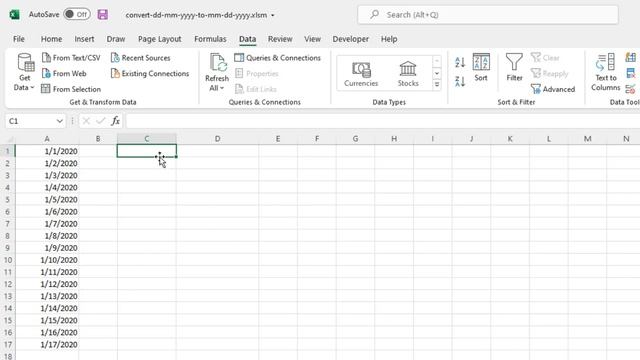Select cell containing 1/13/2020
640x360 pixels.
tap(47, 296)
